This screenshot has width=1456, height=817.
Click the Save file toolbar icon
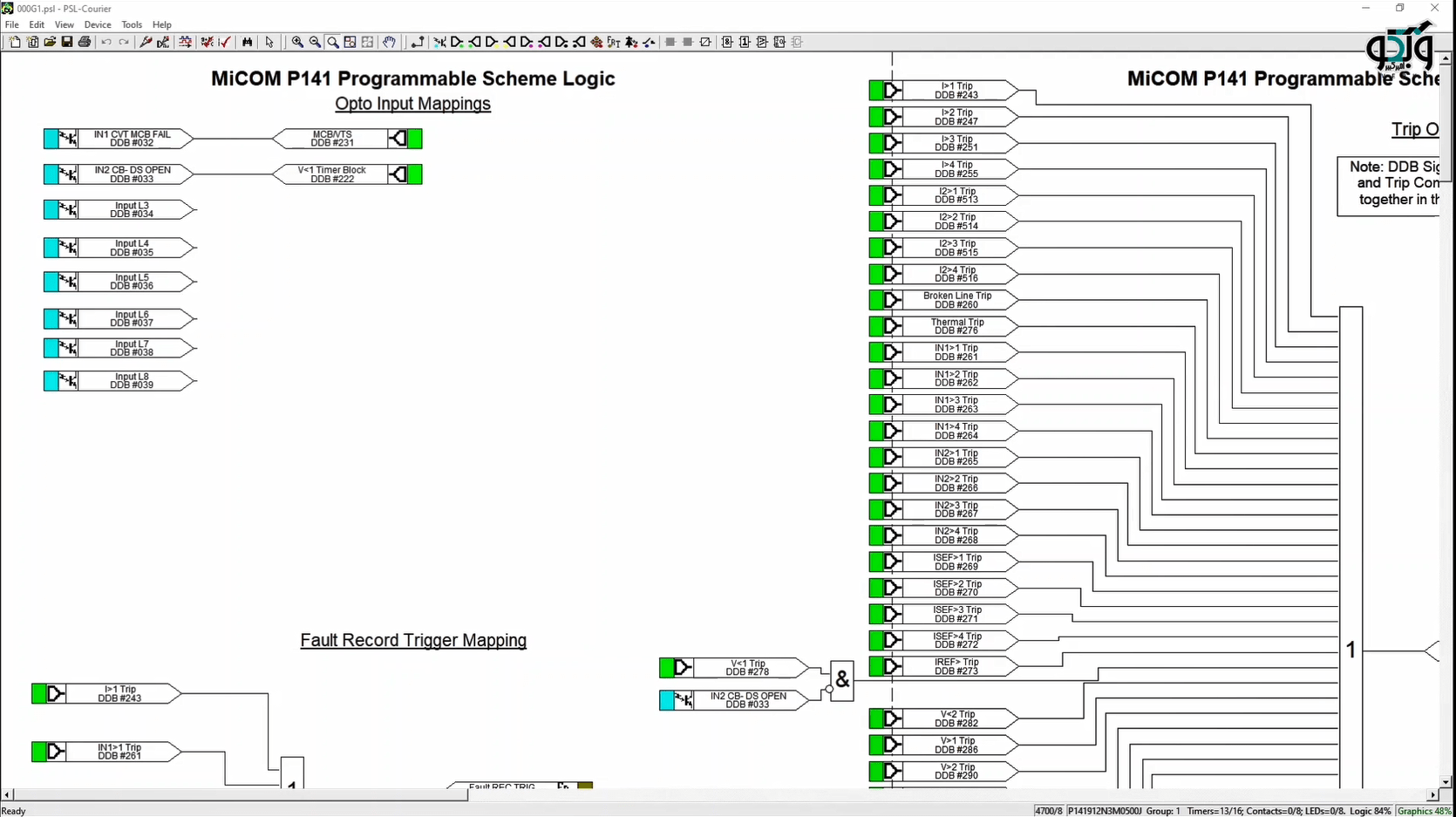click(x=67, y=42)
